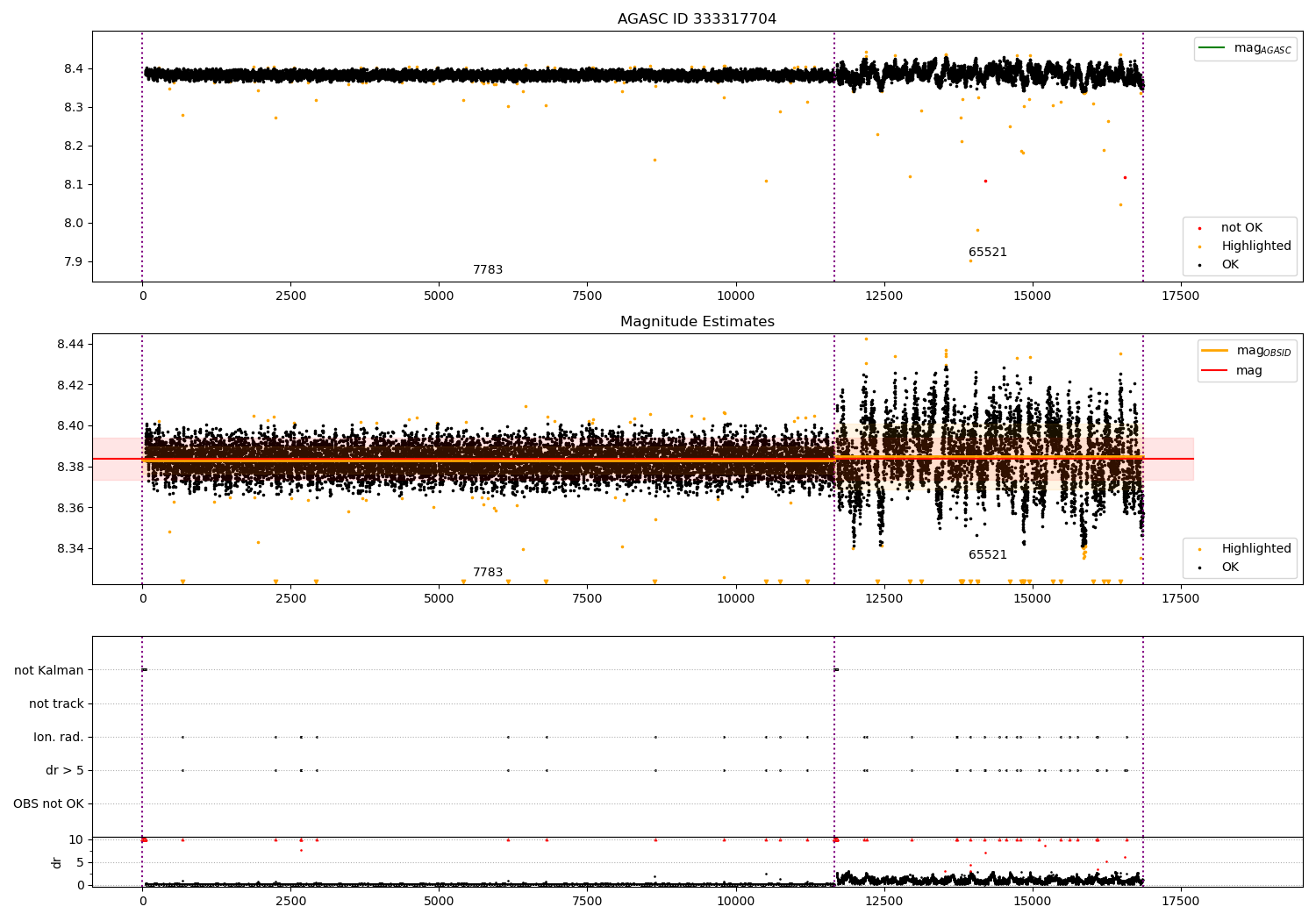Click the "Ion. rad." row label
The width and height of the screenshot is (1316, 921).
click(x=59, y=738)
